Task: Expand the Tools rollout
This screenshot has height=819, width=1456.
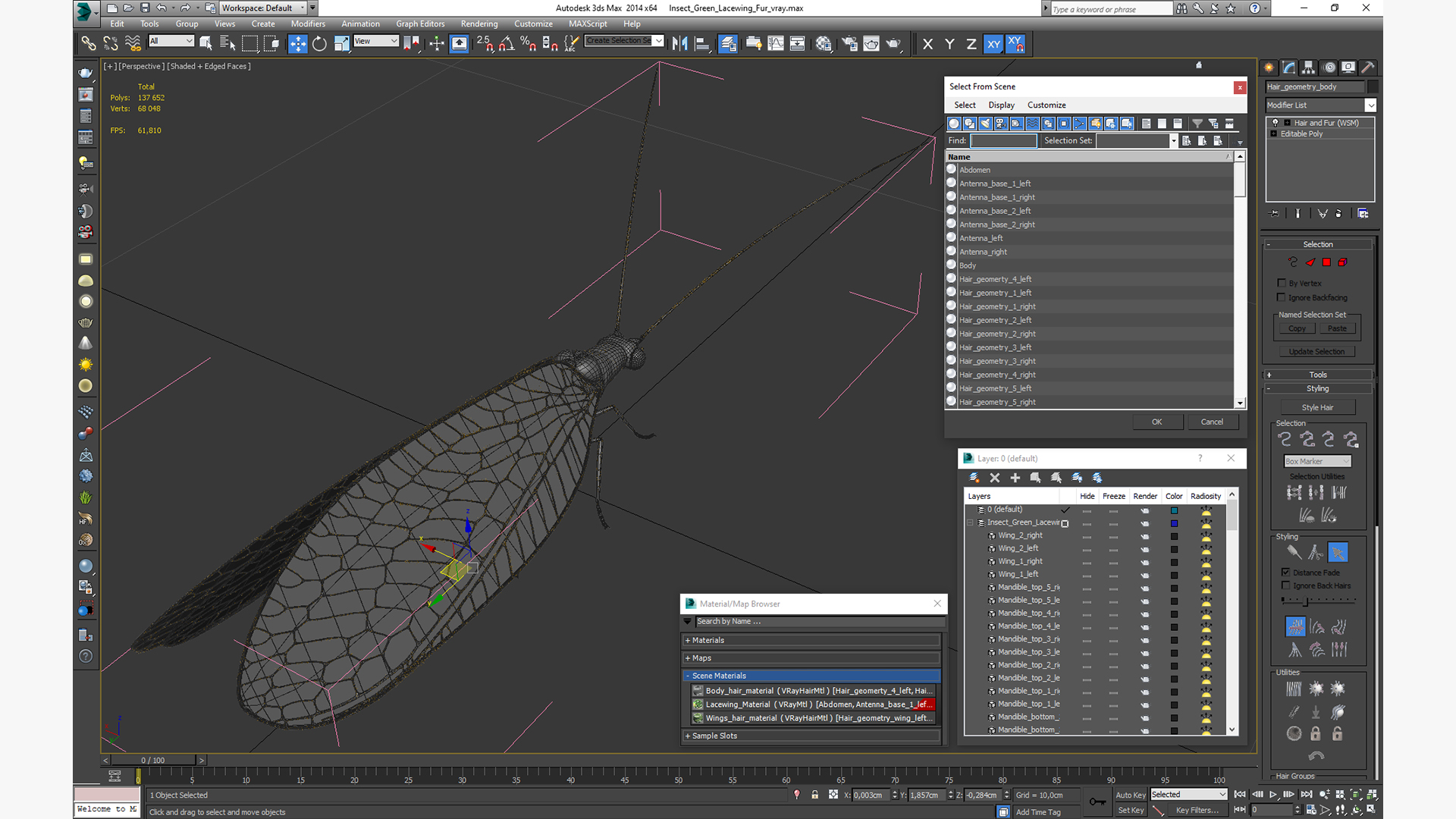Action: click(x=1318, y=375)
